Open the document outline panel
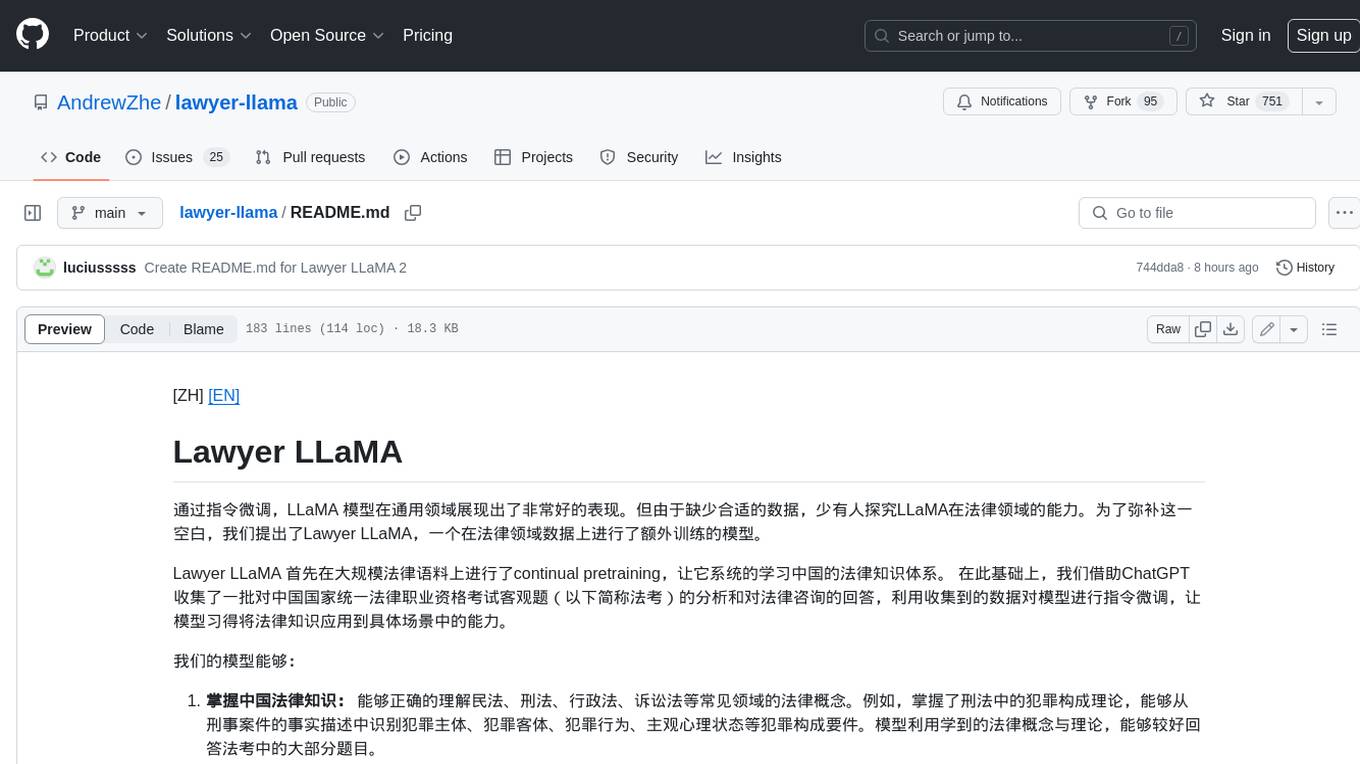The height and width of the screenshot is (764, 1360). pos(1329,329)
